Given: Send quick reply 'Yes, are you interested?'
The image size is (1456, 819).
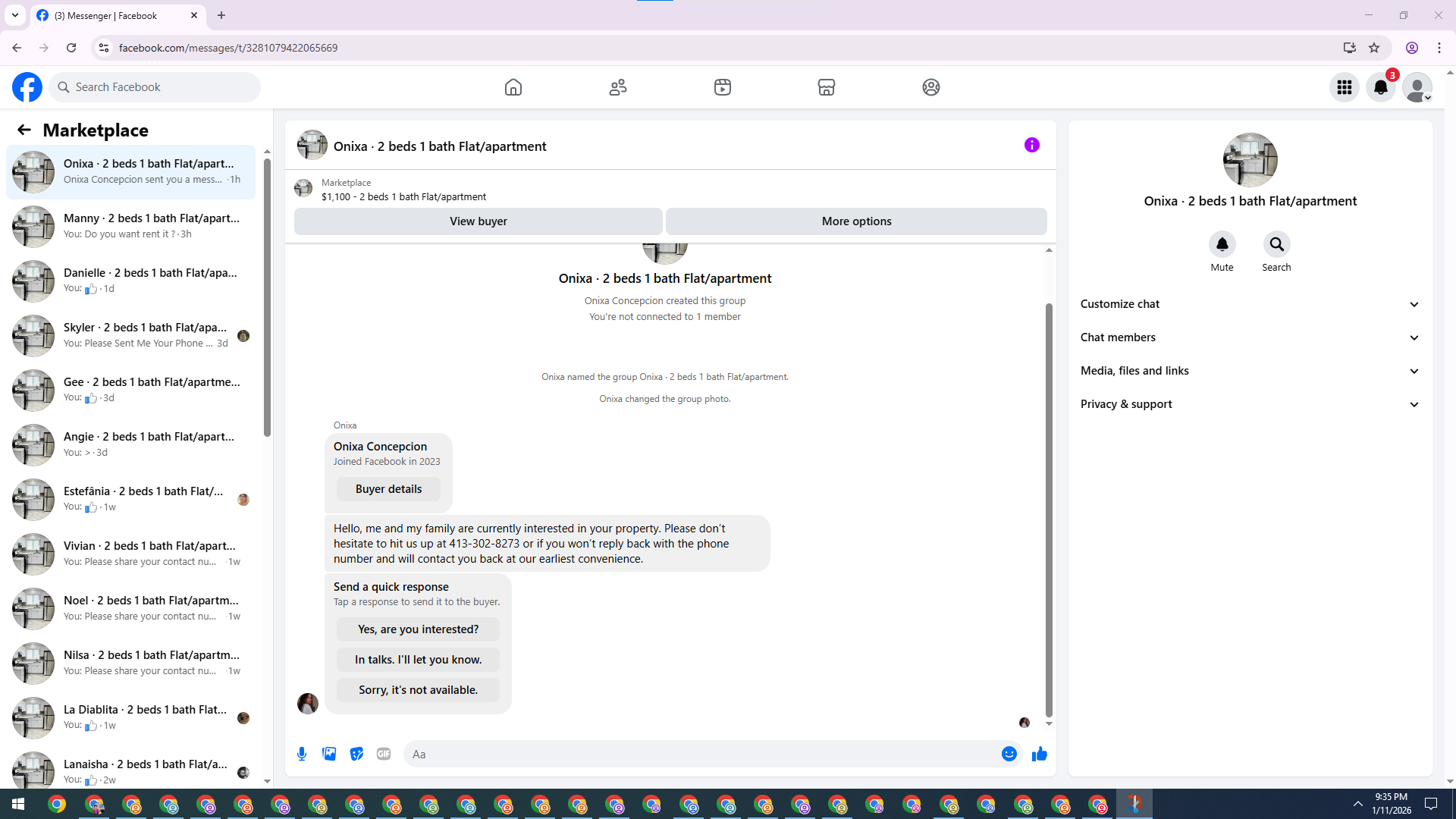Looking at the screenshot, I should click(418, 629).
